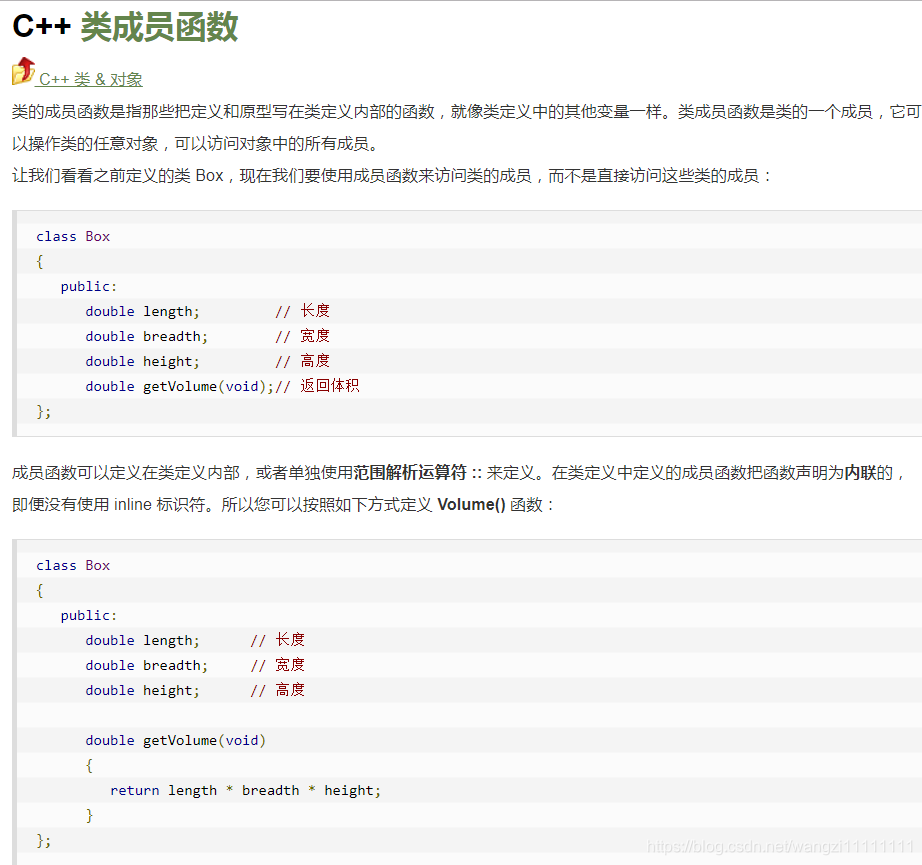Click the bold text '范围解析运算符 ::'

[x=418, y=473]
